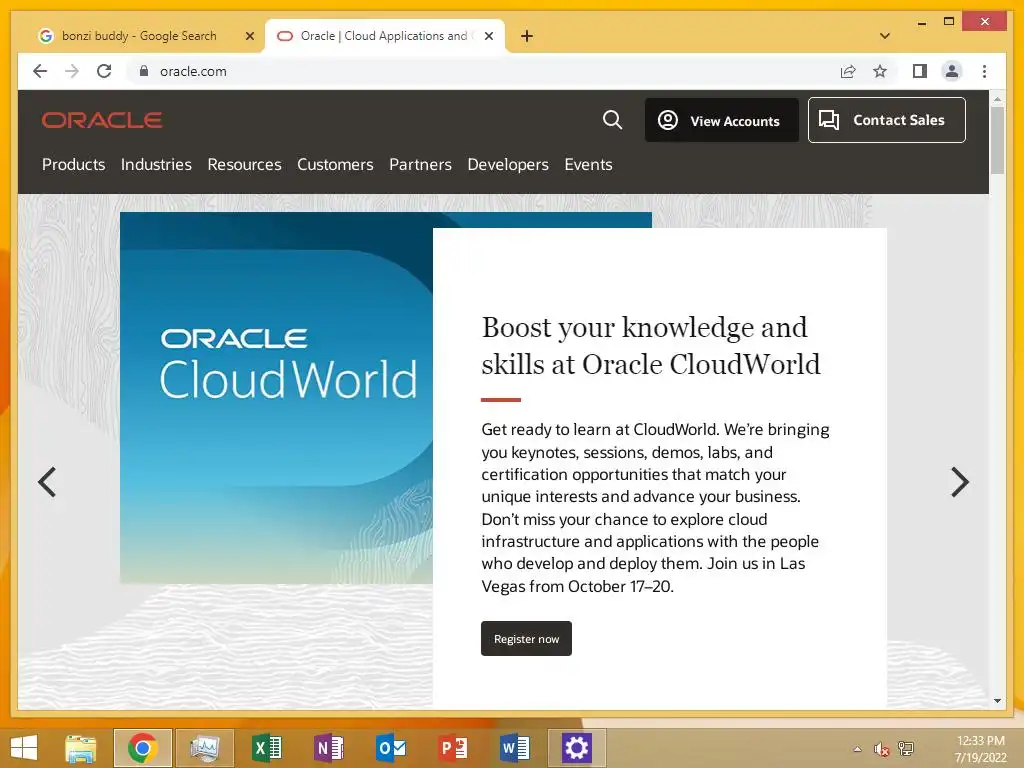Click the padlock site info icon
The height and width of the screenshot is (768, 1024).
(144, 71)
